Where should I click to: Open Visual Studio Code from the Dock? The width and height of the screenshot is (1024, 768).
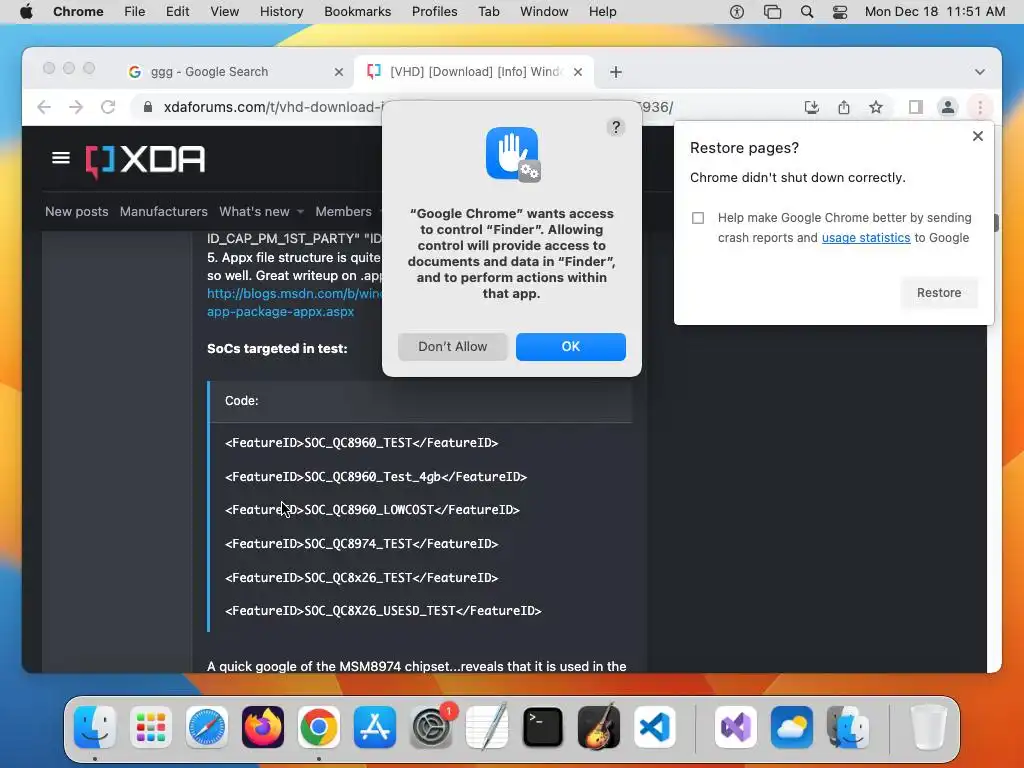pyautogui.click(x=654, y=727)
